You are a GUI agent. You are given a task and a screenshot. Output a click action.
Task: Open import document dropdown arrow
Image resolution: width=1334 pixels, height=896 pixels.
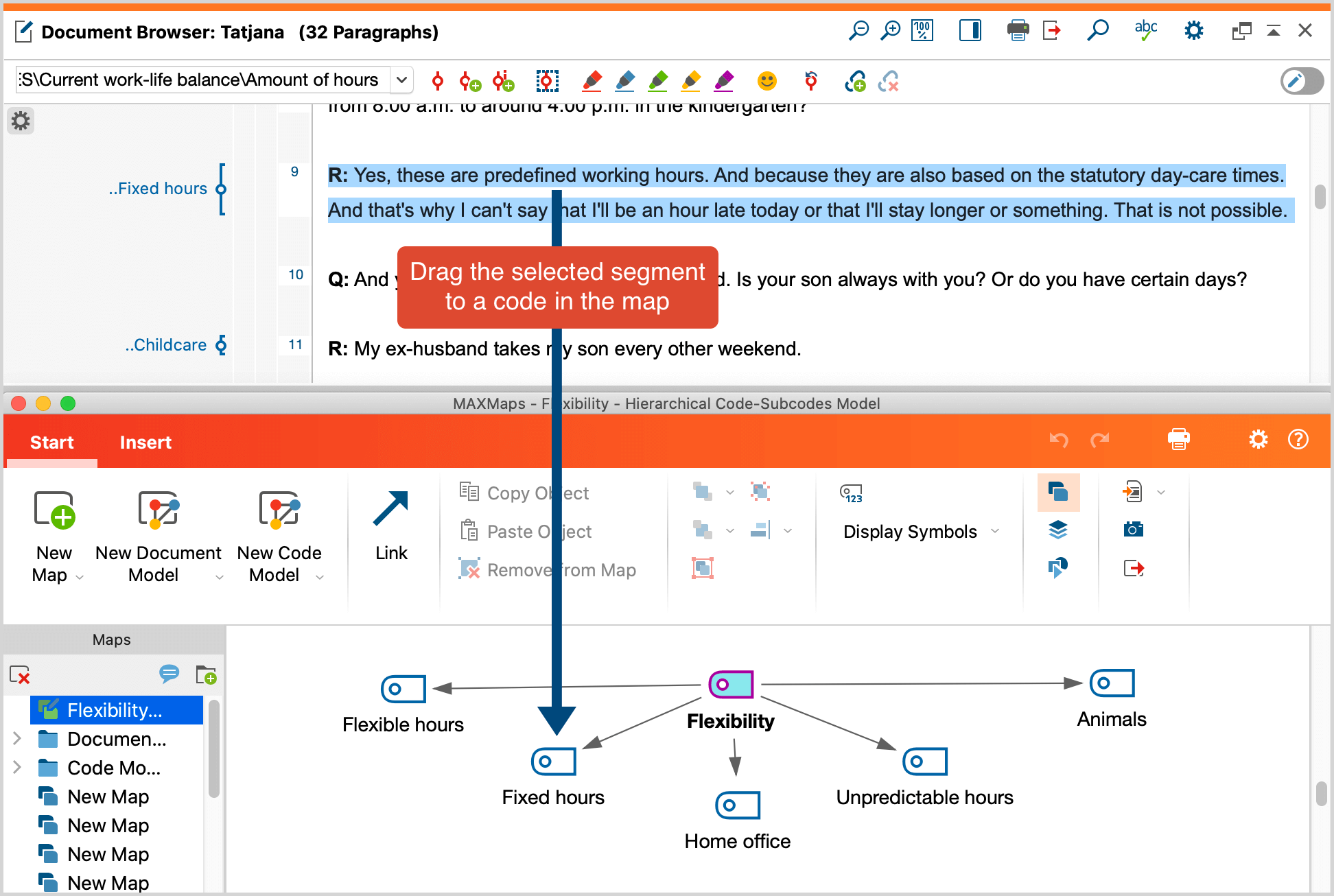(1161, 492)
